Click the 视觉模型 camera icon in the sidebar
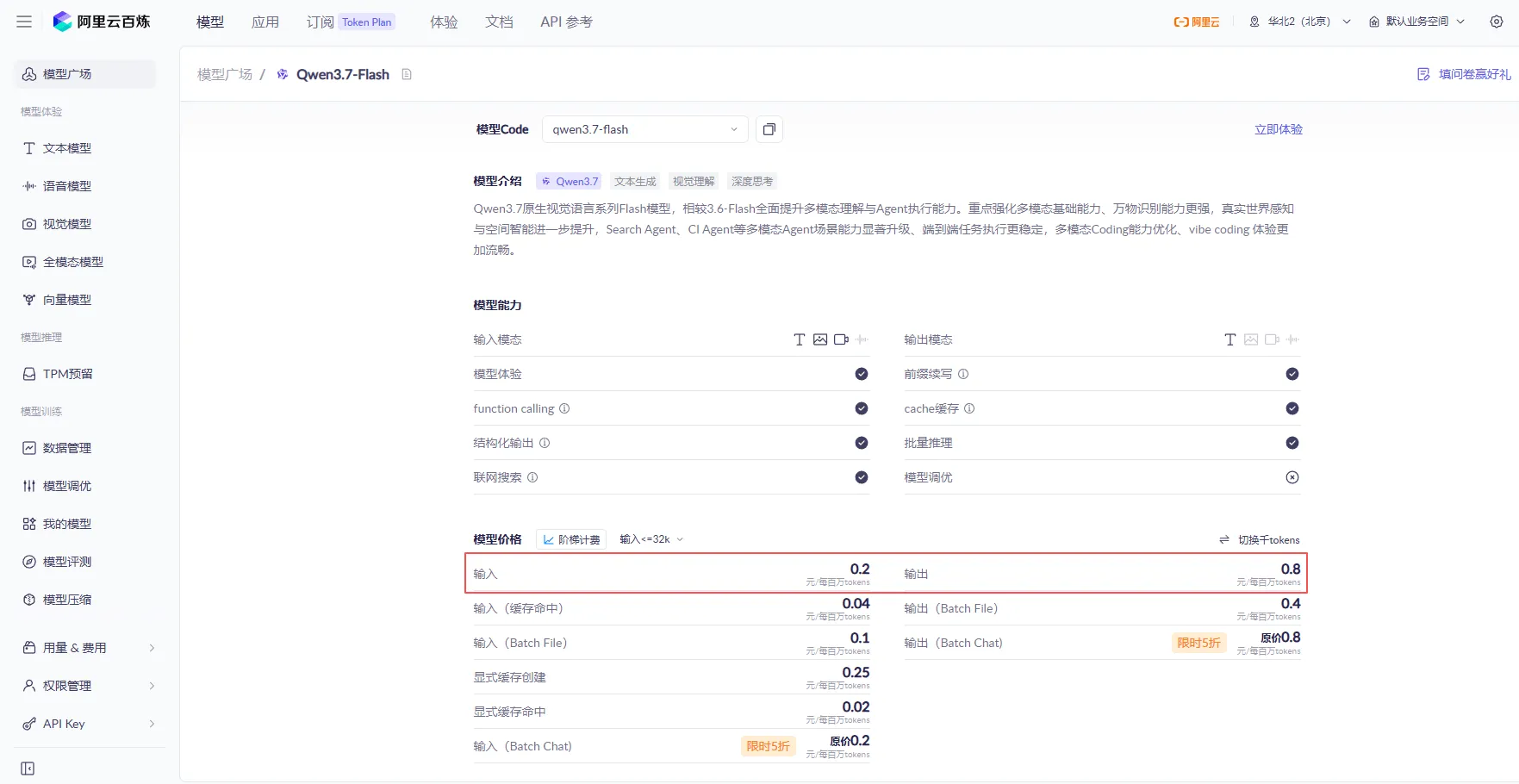Viewport: 1519px width, 784px height. pos(29,224)
